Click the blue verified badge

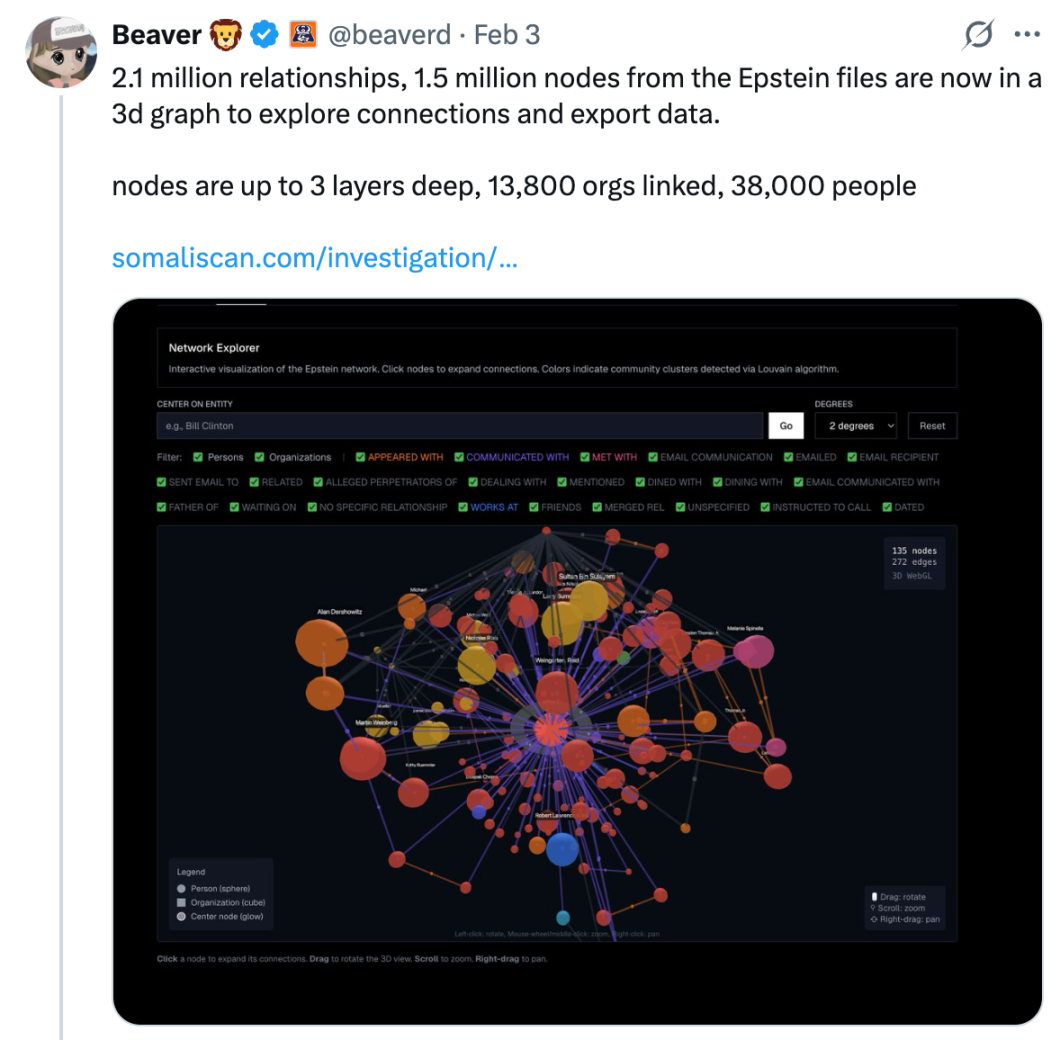point(264,36)
